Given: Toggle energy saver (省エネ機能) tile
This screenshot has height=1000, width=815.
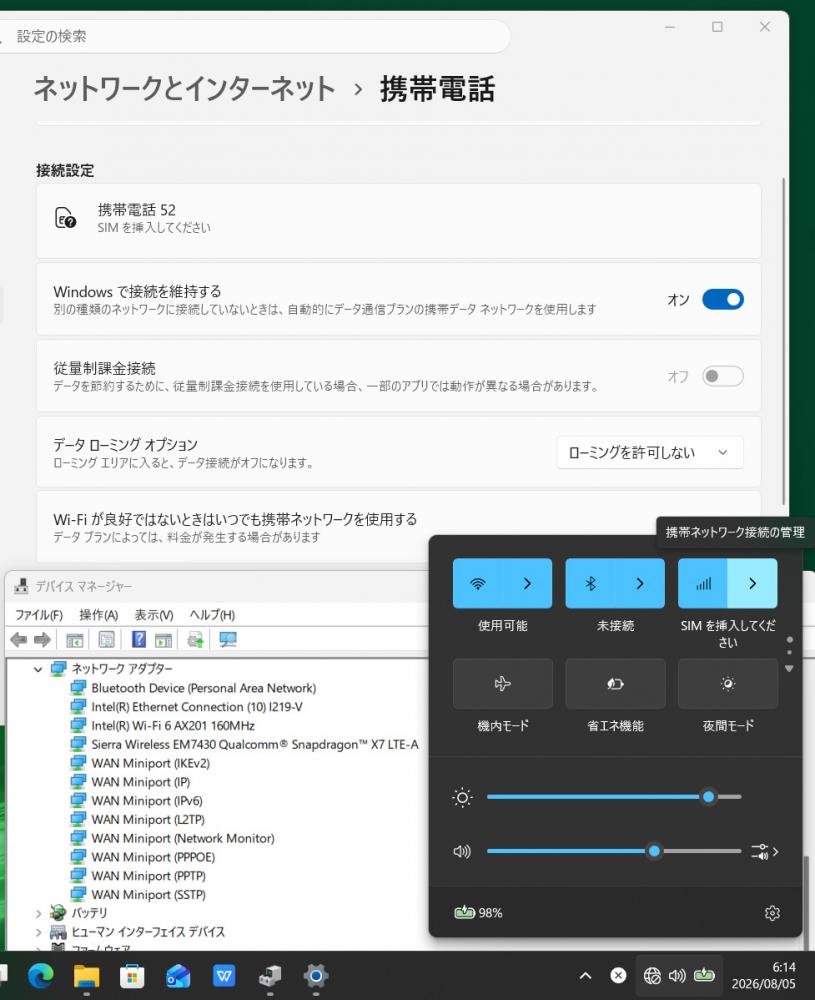Looking at the screenshot, I should tap(615, 684).
